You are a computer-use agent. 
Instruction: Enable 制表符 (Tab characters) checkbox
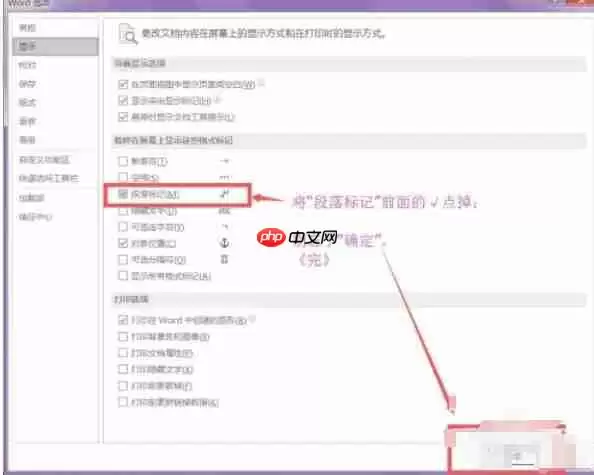(x=123, y=161)
